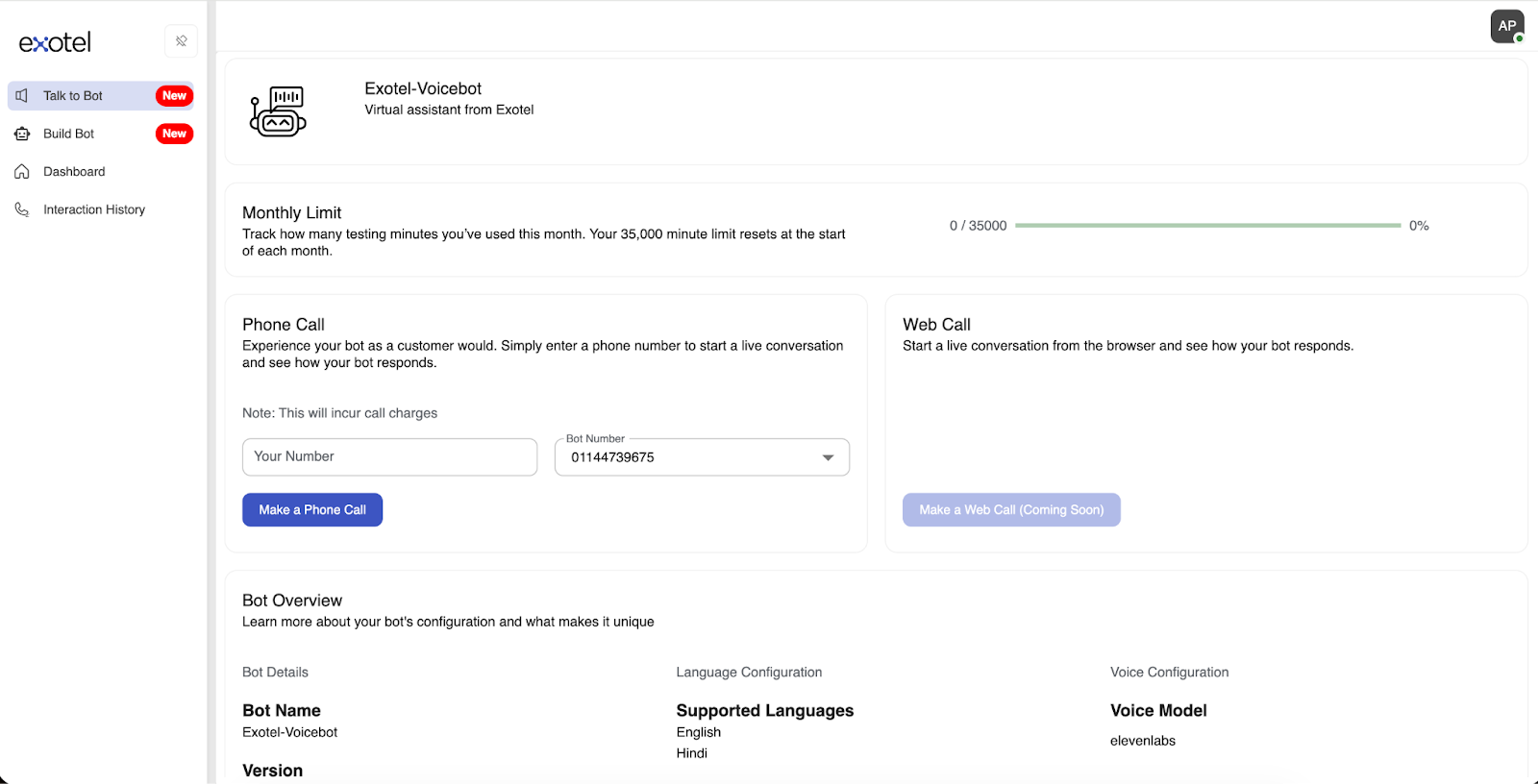
Task: Click the Bot Name heading
Action: tap(282, 711)
